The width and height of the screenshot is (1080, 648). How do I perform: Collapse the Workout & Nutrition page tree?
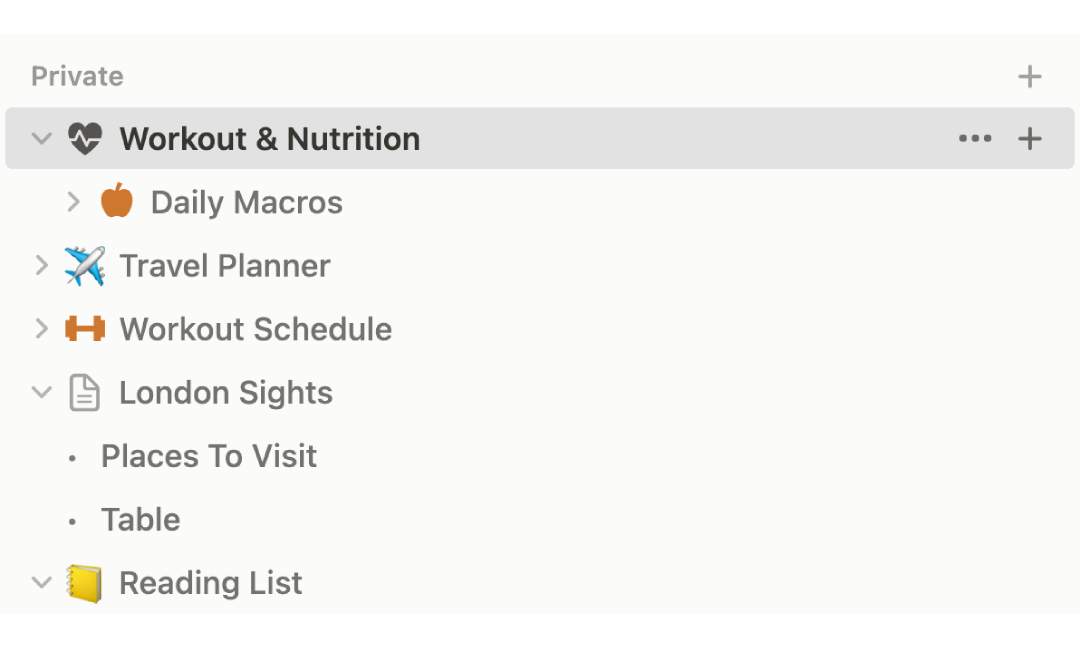tap(41, 139)
